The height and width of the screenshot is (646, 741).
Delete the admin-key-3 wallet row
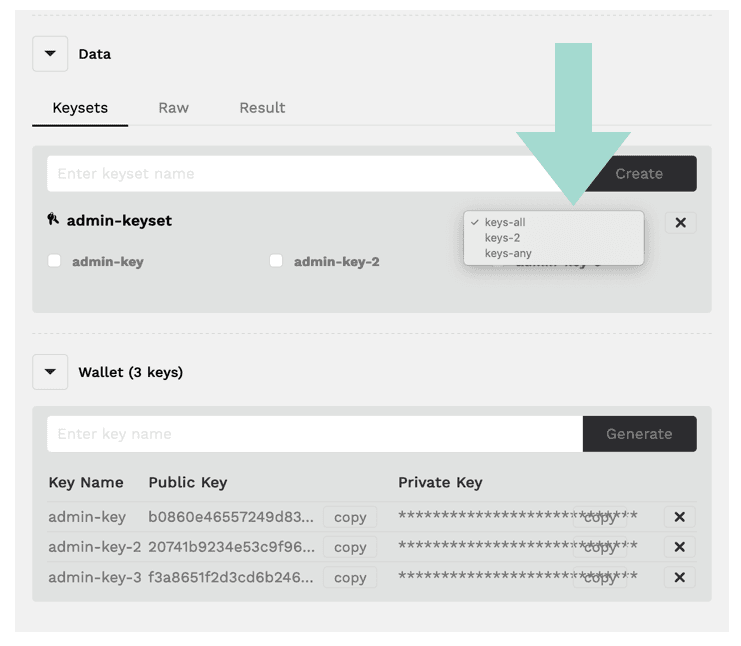(x=680, y=577)
